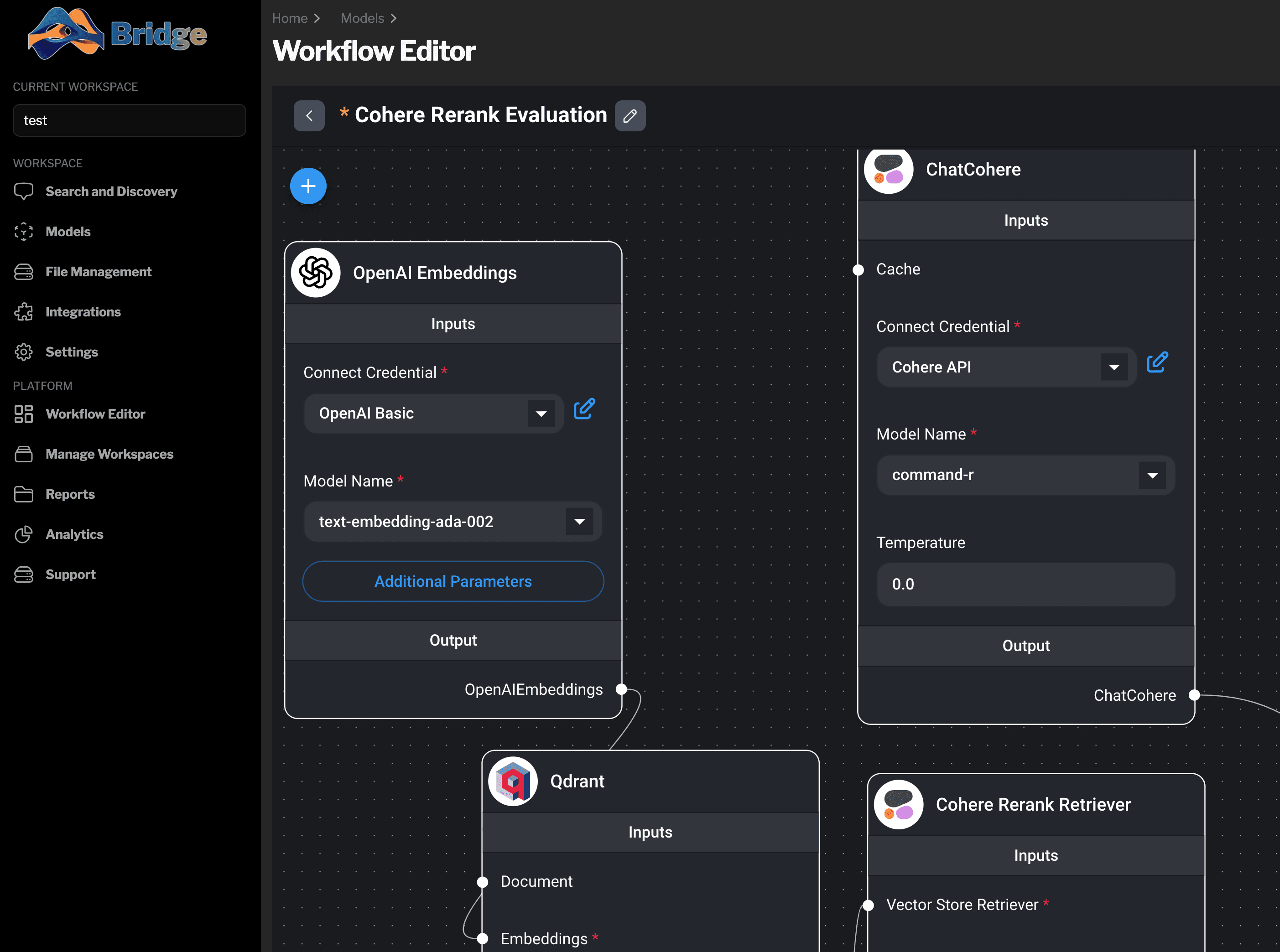
Task: Go to Models breadcrumb
Action: coord(362,18)
